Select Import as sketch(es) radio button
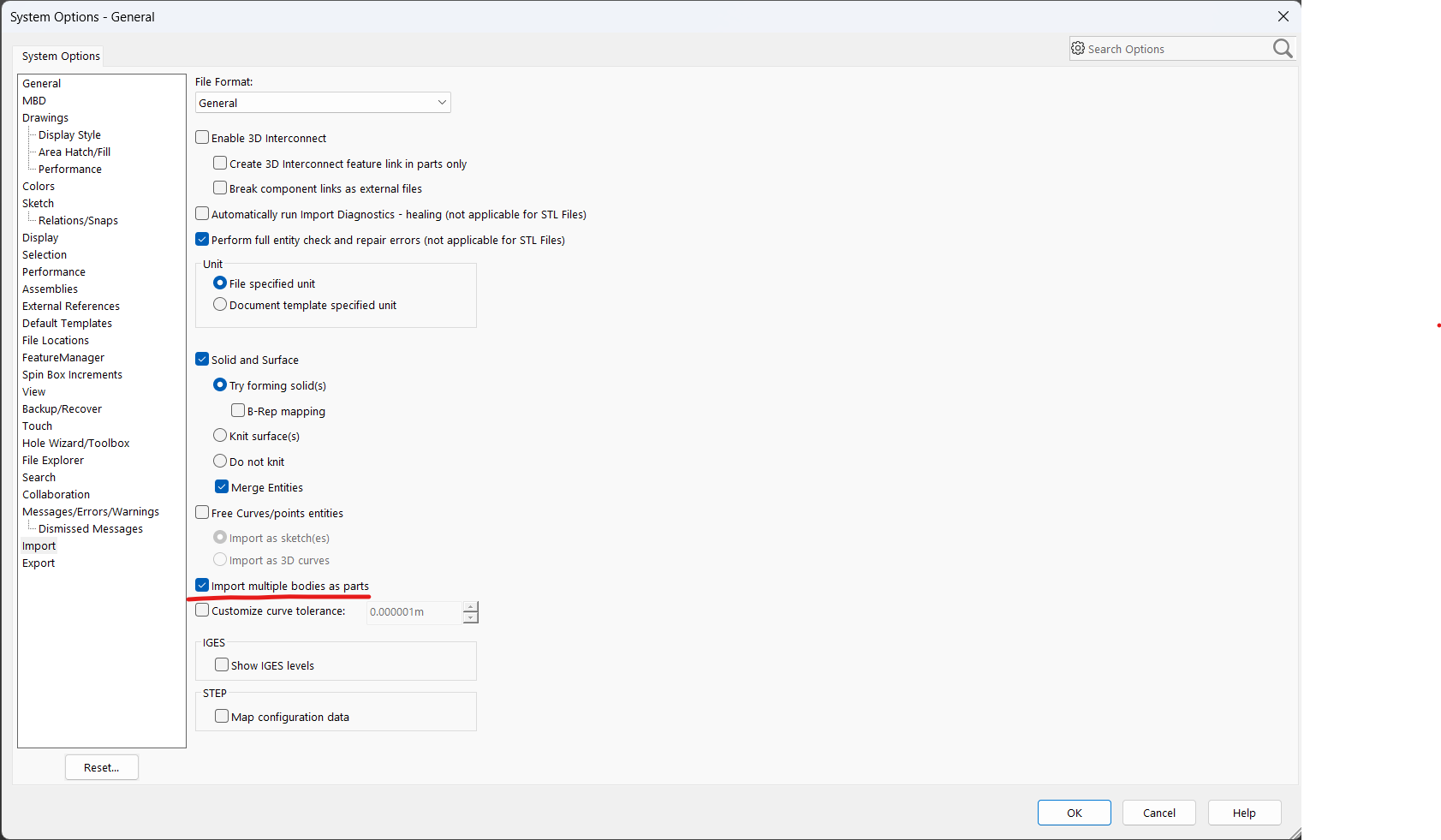The image size is (1441, 840). click(x=220, y=538)
